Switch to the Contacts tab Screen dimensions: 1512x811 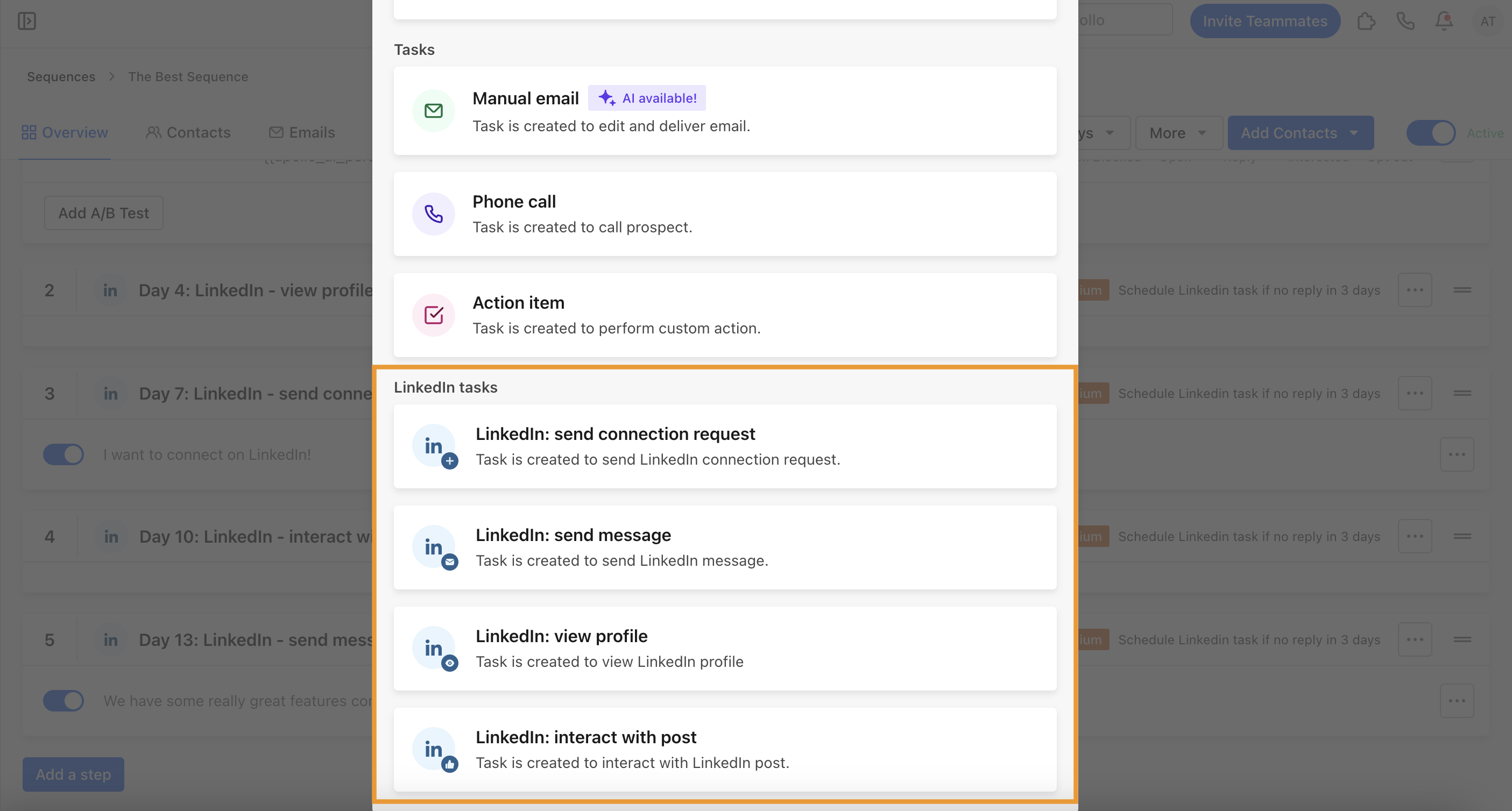188,133
